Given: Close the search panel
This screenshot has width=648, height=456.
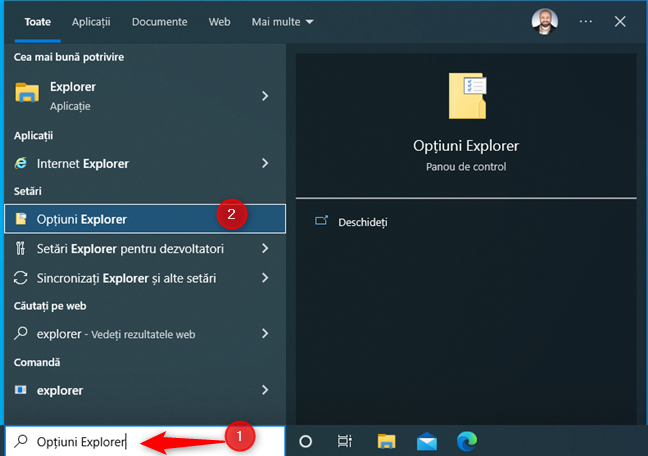Looking at the screenshot, I should (x=620, y=21).
